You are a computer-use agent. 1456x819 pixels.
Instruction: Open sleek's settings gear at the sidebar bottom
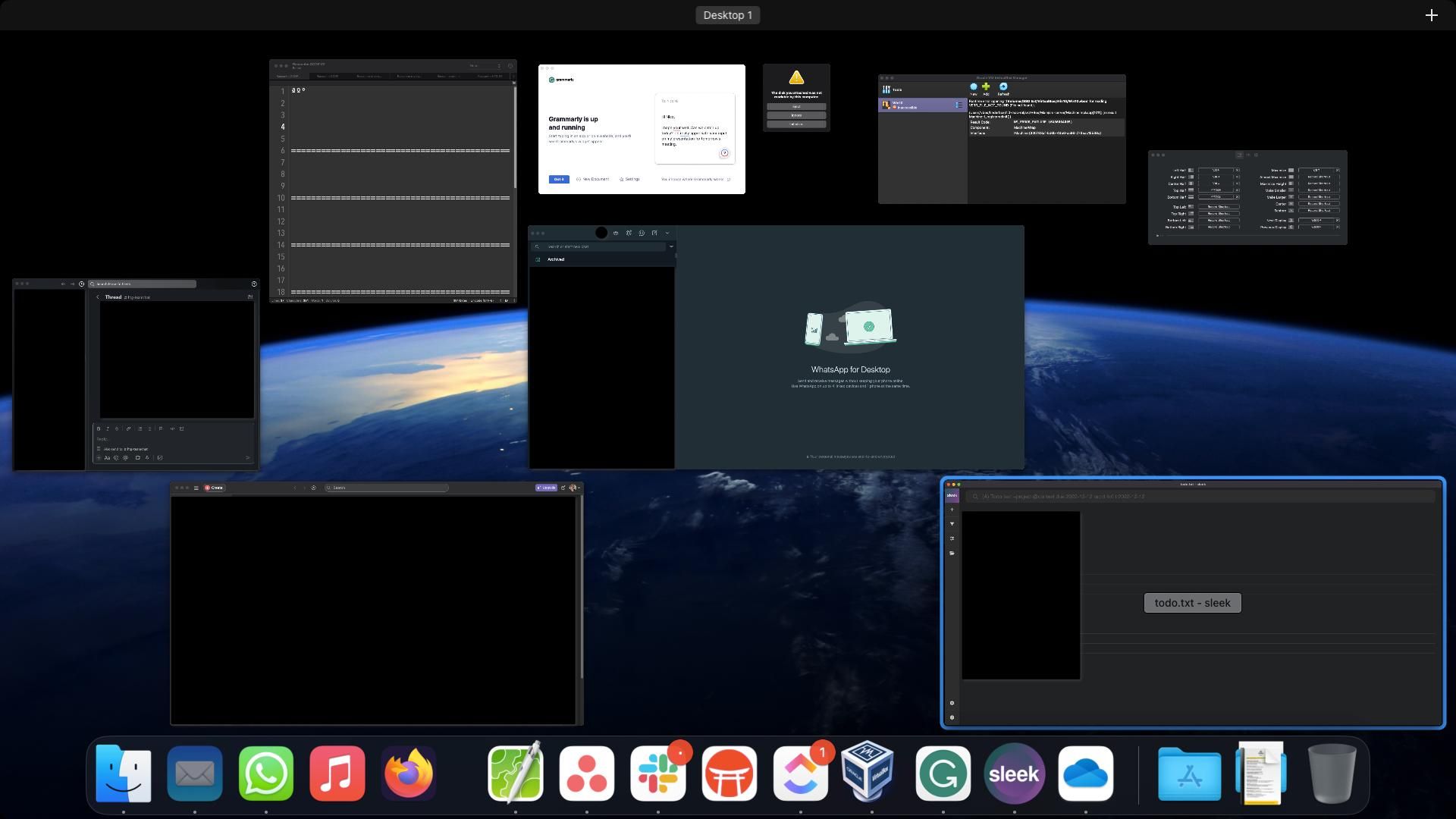point(952,703)
